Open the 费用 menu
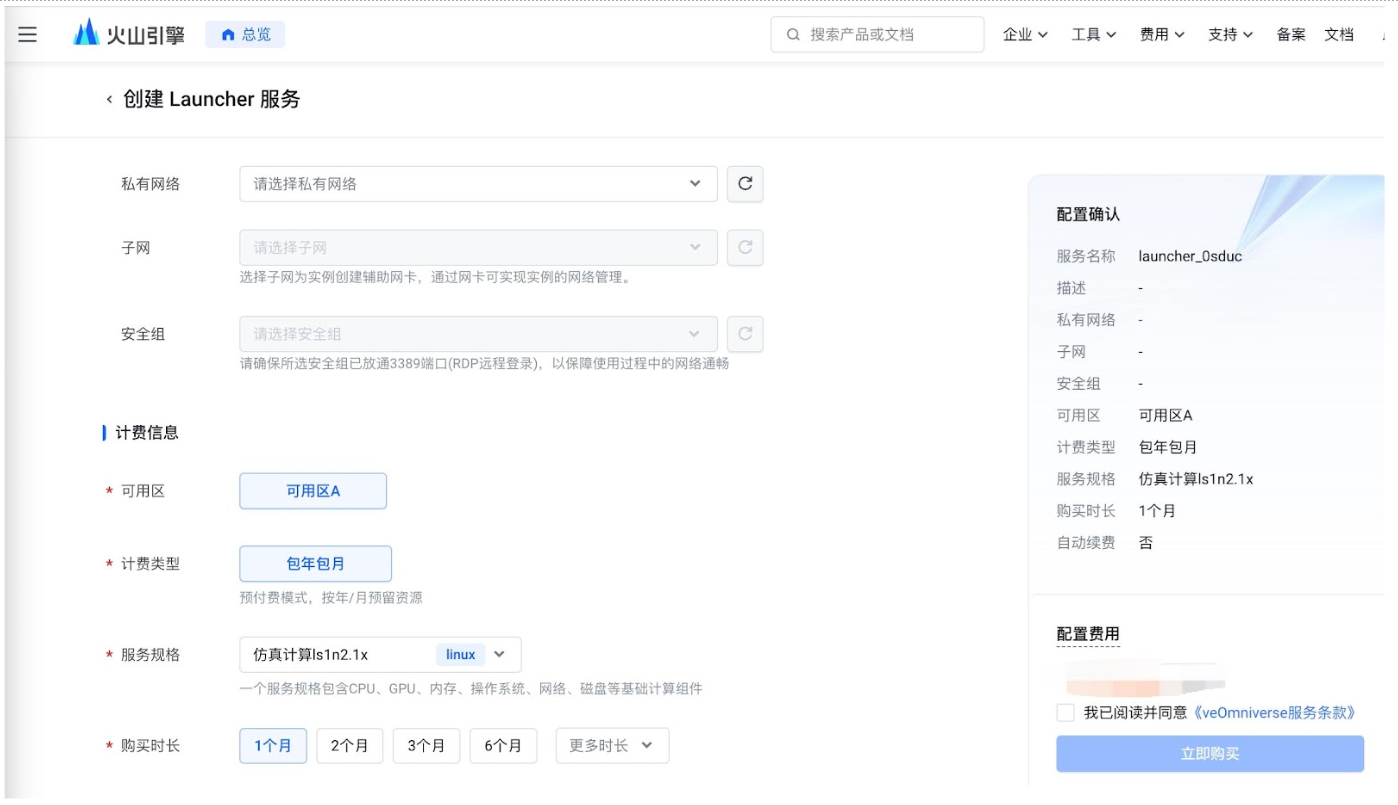The width and height of the screenshot is (1398, 805). (1162, 35)
